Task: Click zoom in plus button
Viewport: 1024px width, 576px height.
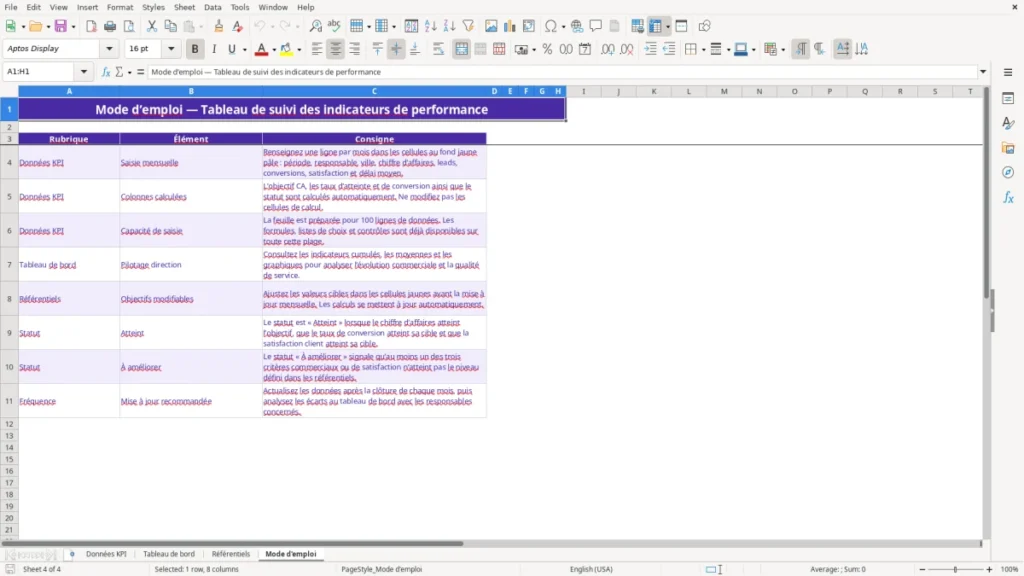Action: coord(989,569)
